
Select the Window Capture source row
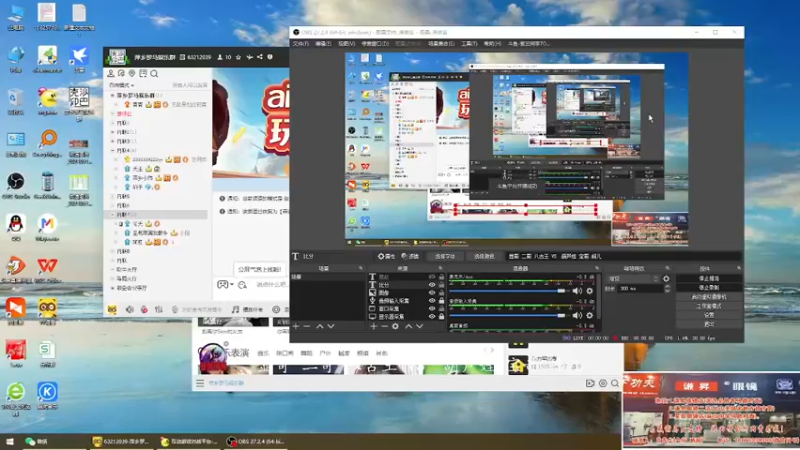coord(407,309)
